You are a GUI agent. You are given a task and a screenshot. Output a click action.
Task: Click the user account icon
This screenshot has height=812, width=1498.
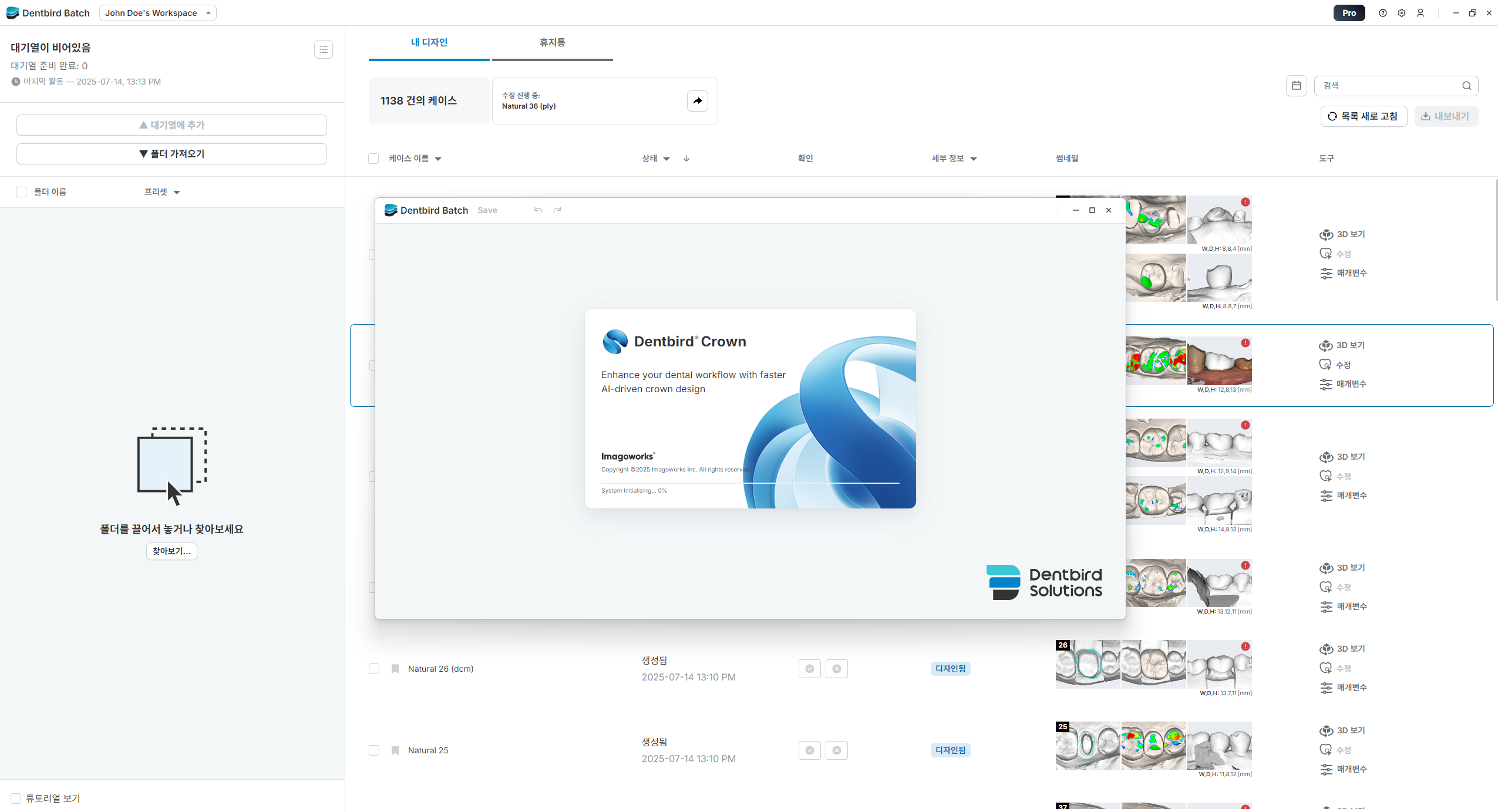1420,13
